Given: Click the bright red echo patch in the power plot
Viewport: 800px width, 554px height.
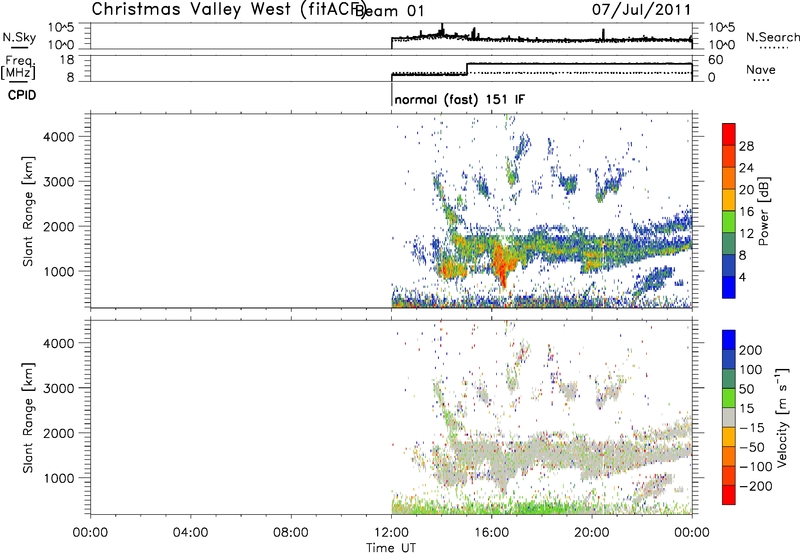Looking at the screenshot, I should pos(503,265).
